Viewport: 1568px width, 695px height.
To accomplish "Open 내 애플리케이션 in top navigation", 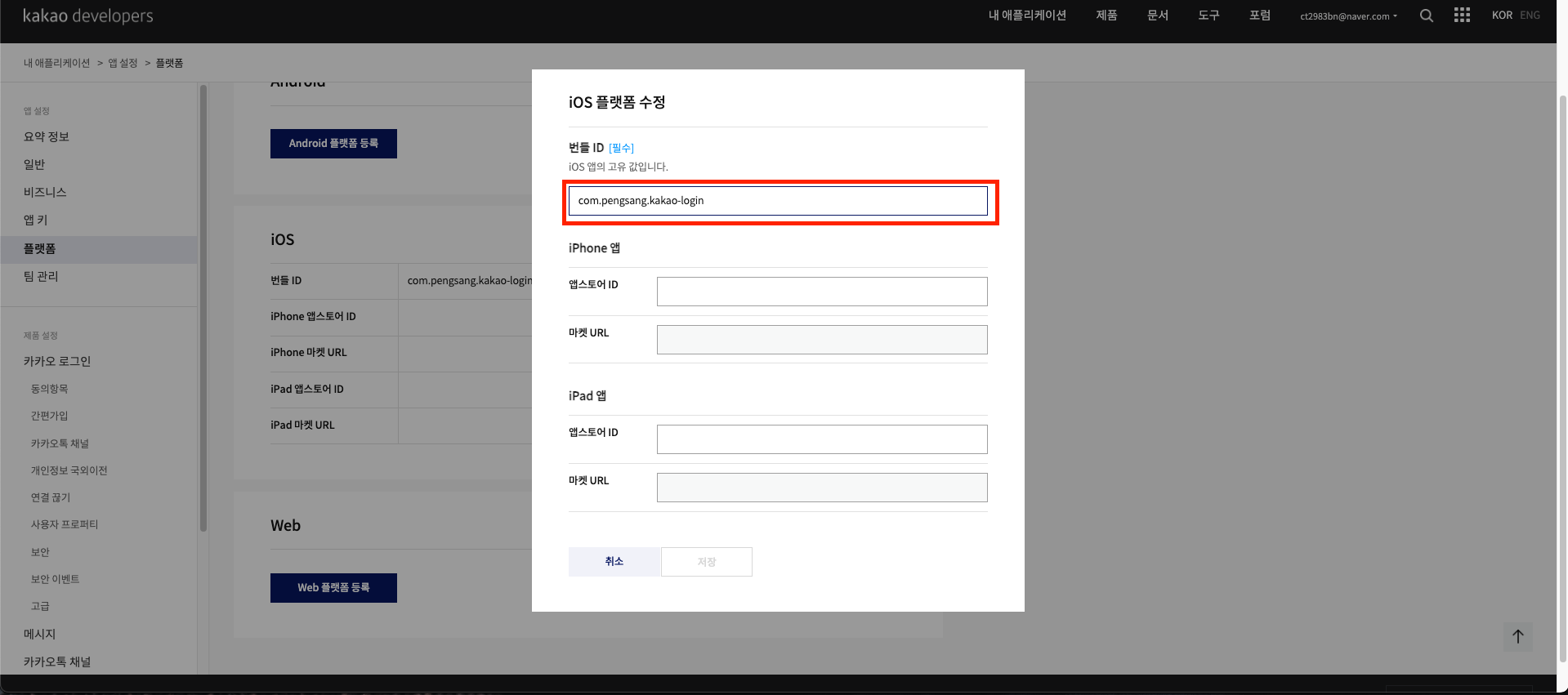I will pyautogui.click(x=1027, y=16).
